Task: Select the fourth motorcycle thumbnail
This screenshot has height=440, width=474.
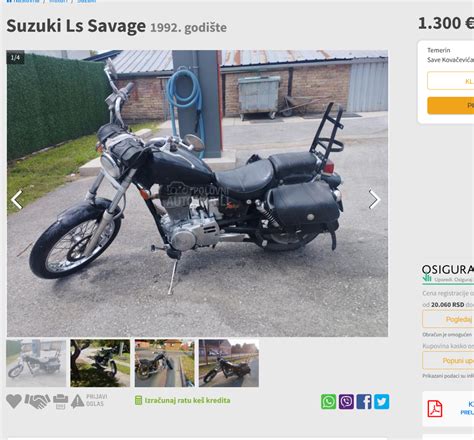Action: click(229, 363)
